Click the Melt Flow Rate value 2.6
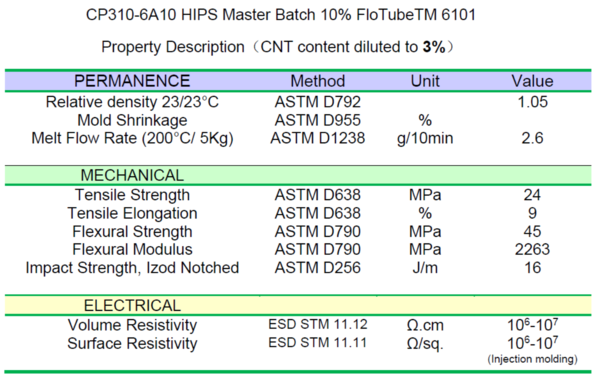This screenshot has height=382, width=600. (532, 138)
